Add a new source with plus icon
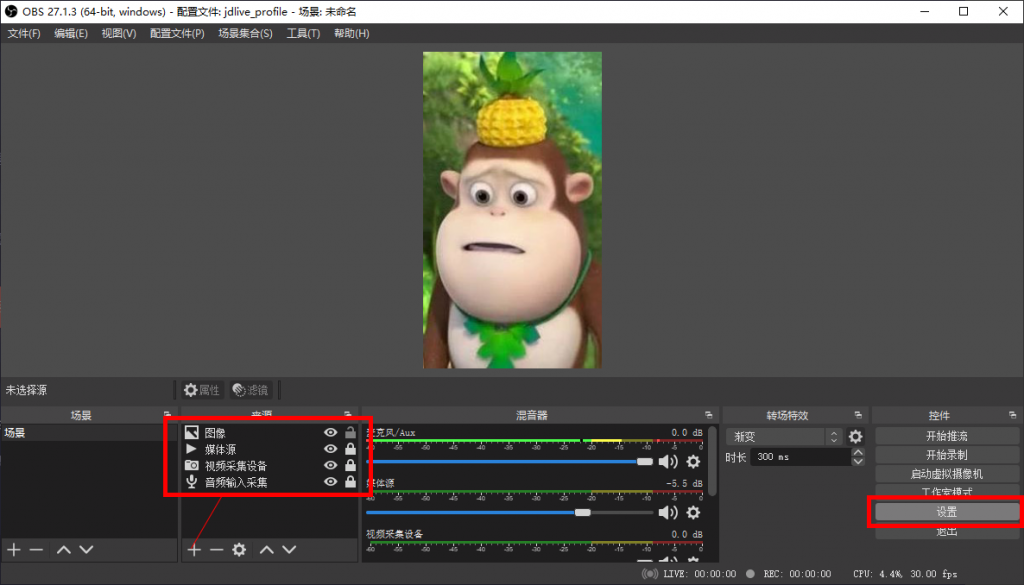 click(194, 549)
